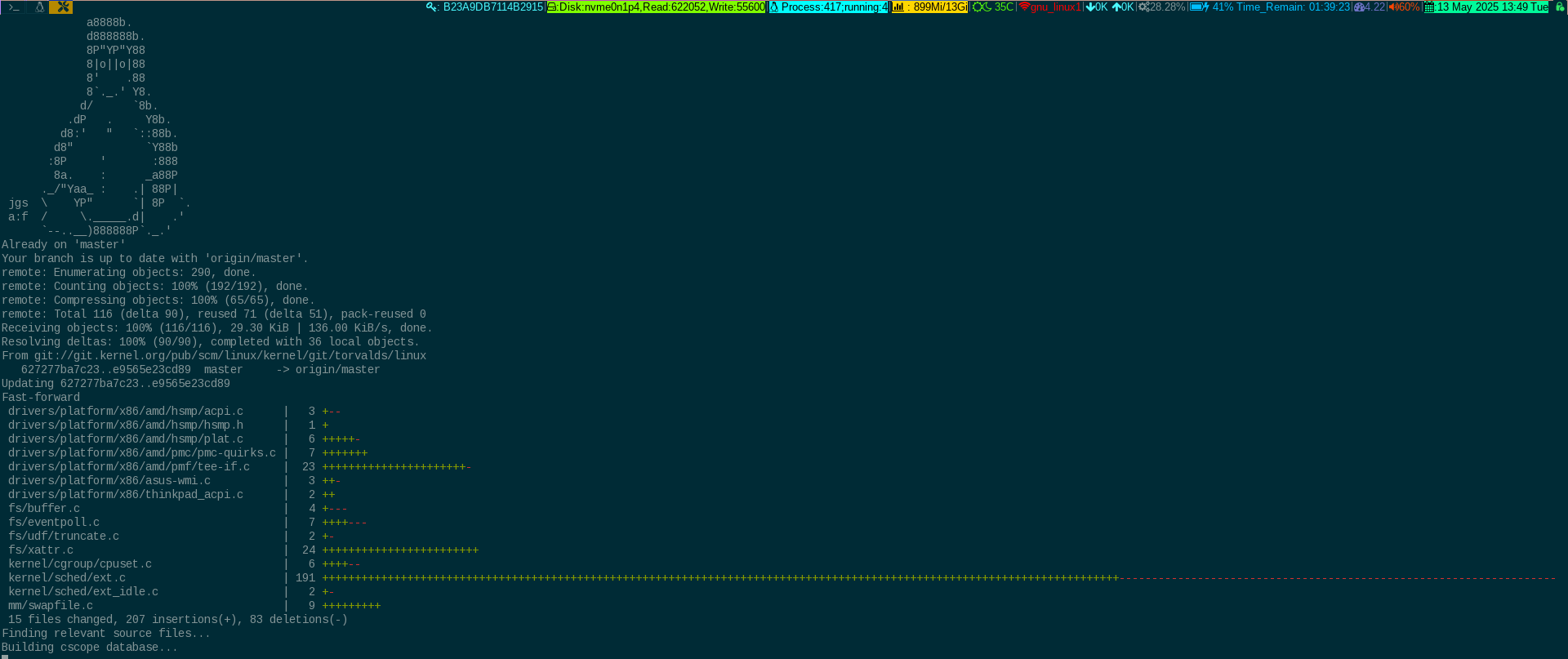Click the "Building cscope database..." line
Viewport: 1568px width, 659px height.
tap(90, 647)
